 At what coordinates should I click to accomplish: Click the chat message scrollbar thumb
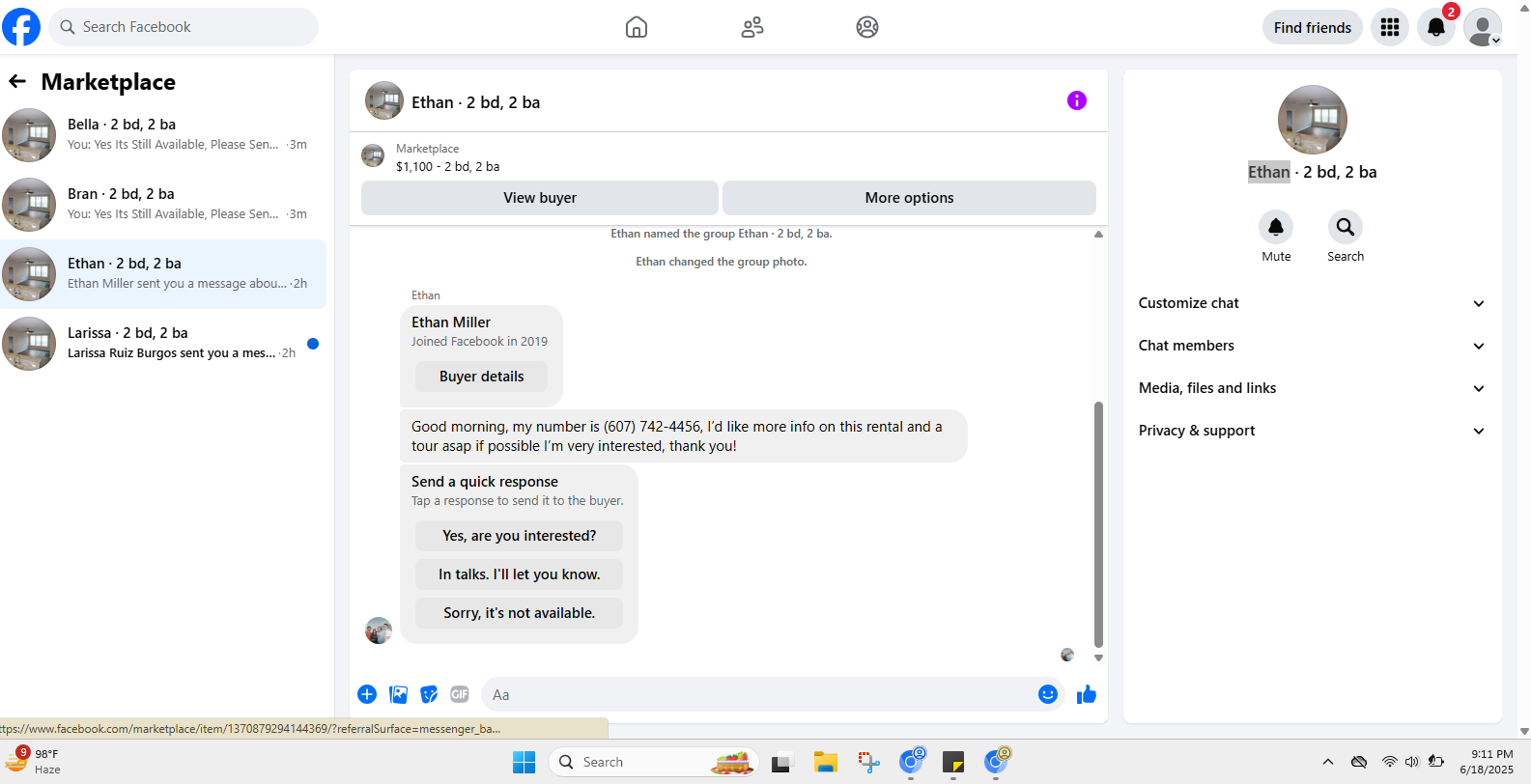pyautogui.click(x=1098, y=524)
